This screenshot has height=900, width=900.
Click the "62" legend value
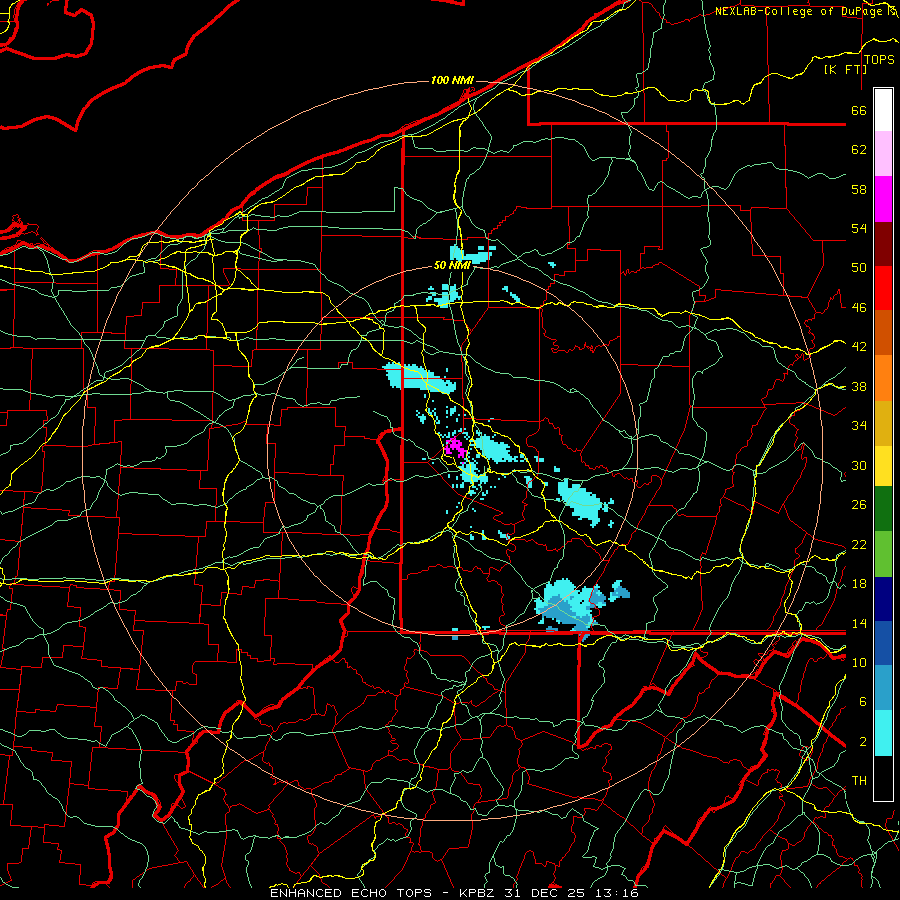[859, 150]
